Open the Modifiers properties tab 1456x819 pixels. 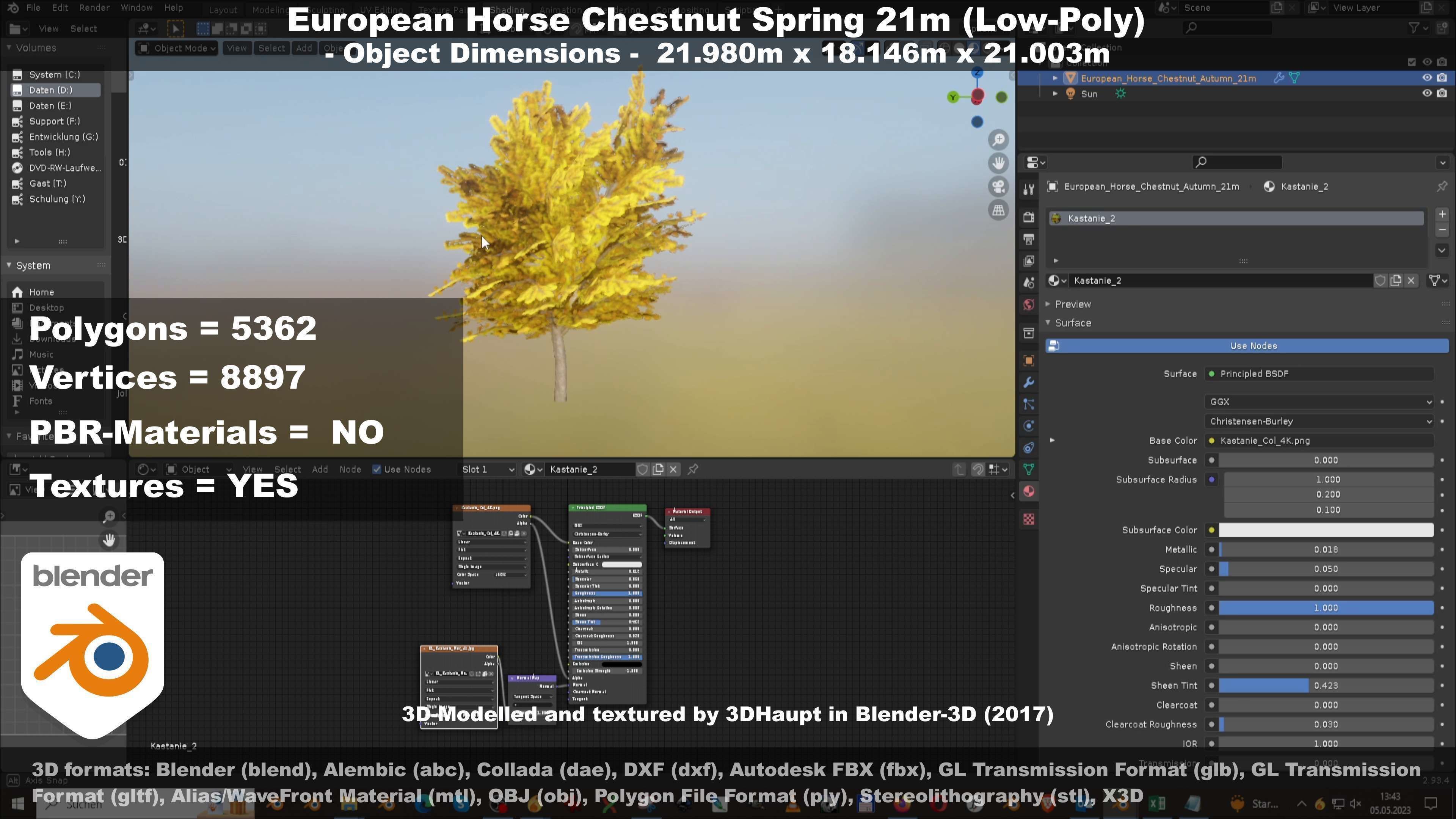click(x=1029, y=383)
